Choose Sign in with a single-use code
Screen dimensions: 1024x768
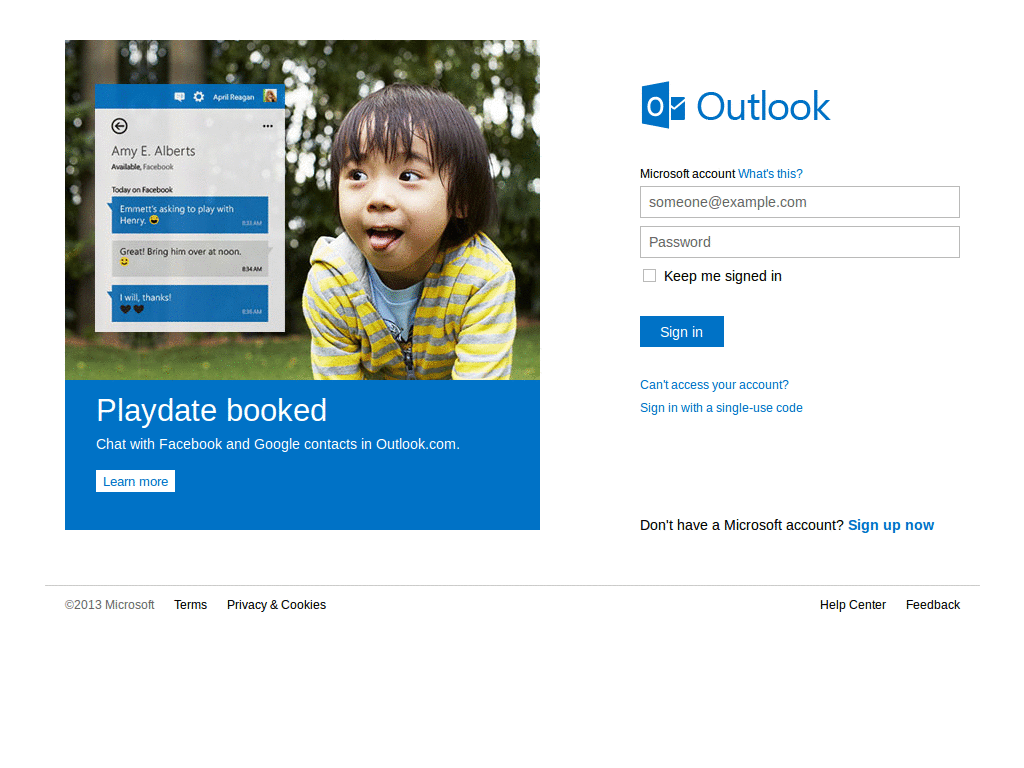click(721, 408)
